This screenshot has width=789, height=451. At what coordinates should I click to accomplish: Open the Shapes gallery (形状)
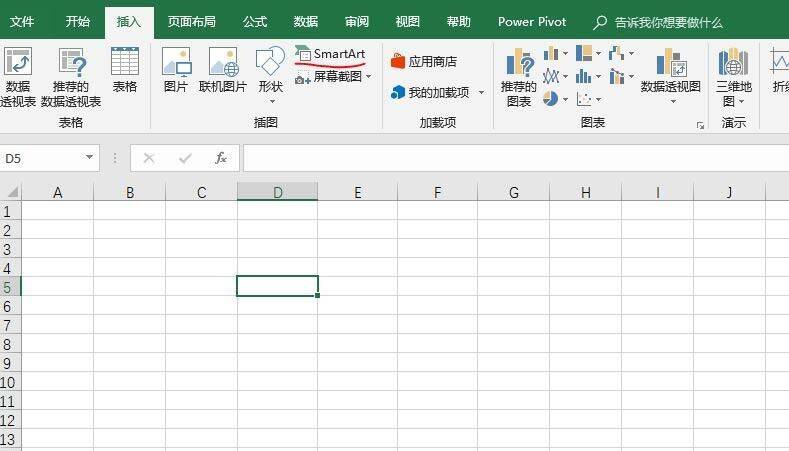[x=270, y=74]
